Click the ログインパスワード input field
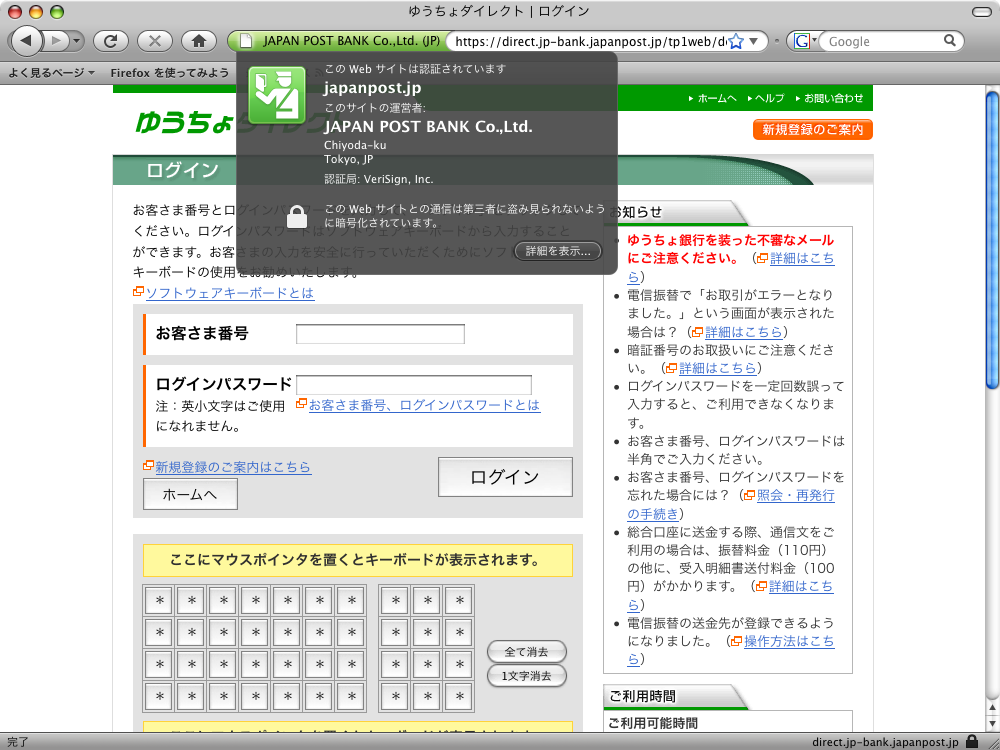Viewport: 1000px width, 750px height. [x=414, y=385]
